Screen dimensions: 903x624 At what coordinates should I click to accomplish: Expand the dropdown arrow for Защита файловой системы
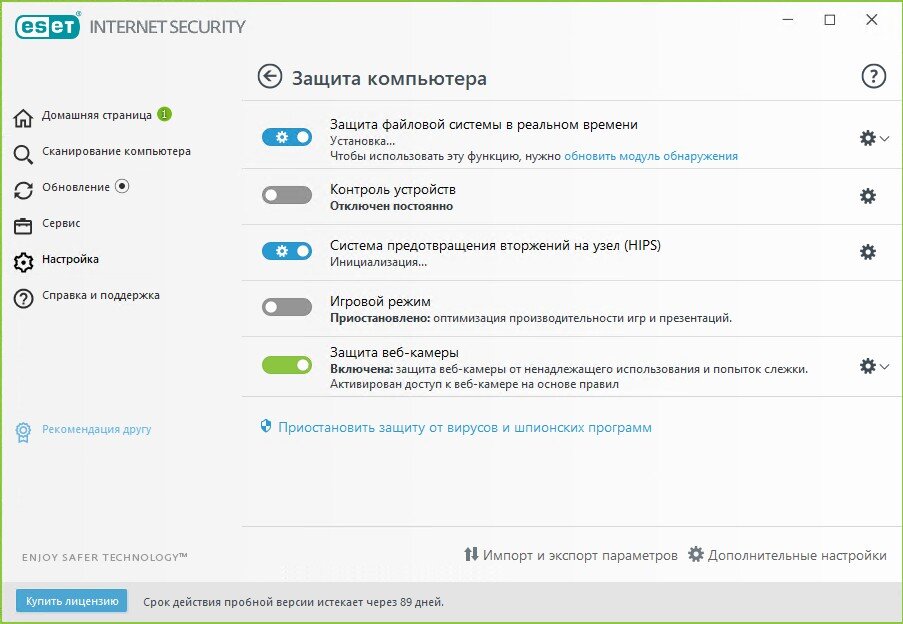[x=885, y=139]
